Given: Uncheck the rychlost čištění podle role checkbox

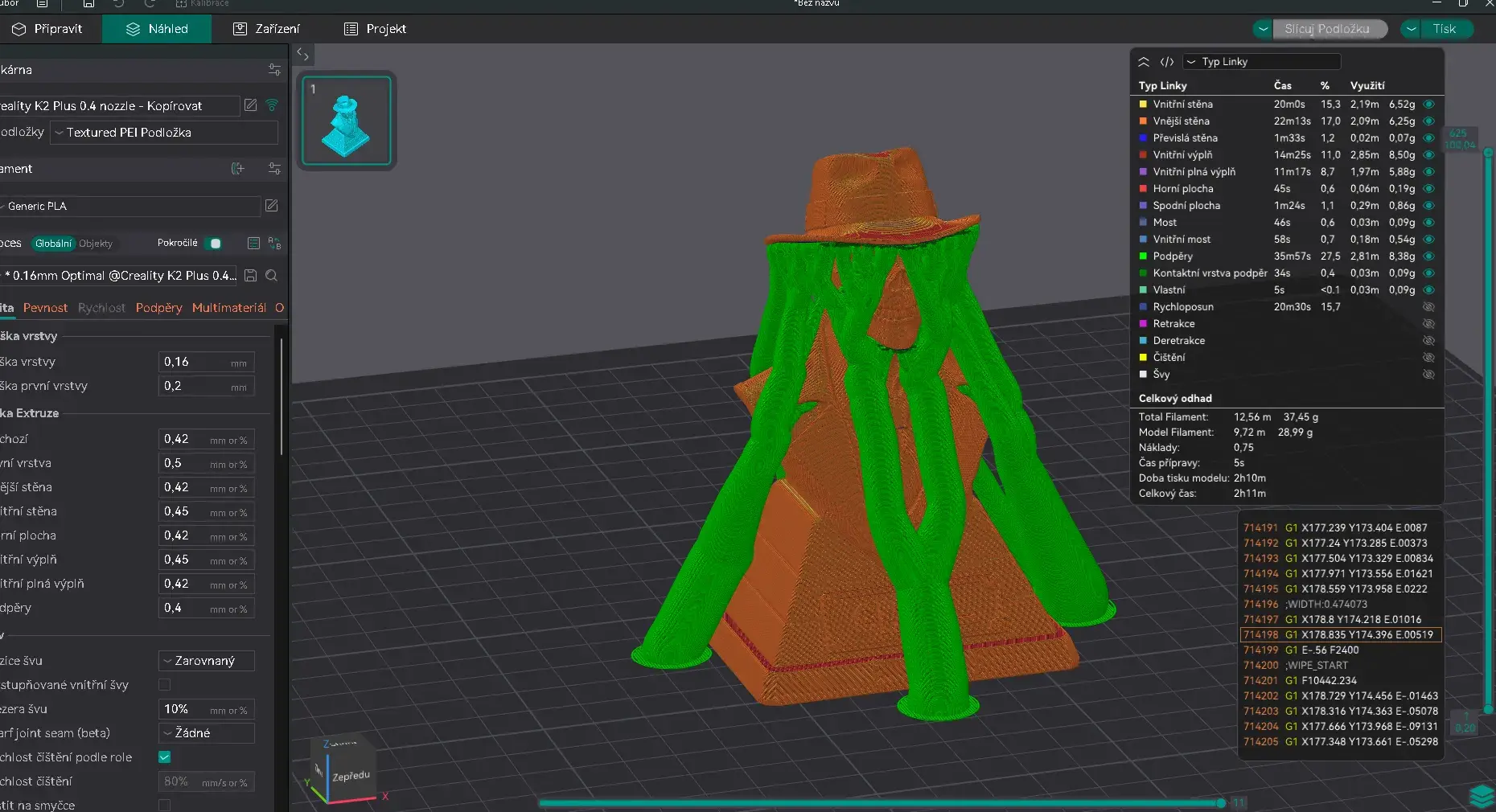Looking at the screenshot, I should point(164,757).
